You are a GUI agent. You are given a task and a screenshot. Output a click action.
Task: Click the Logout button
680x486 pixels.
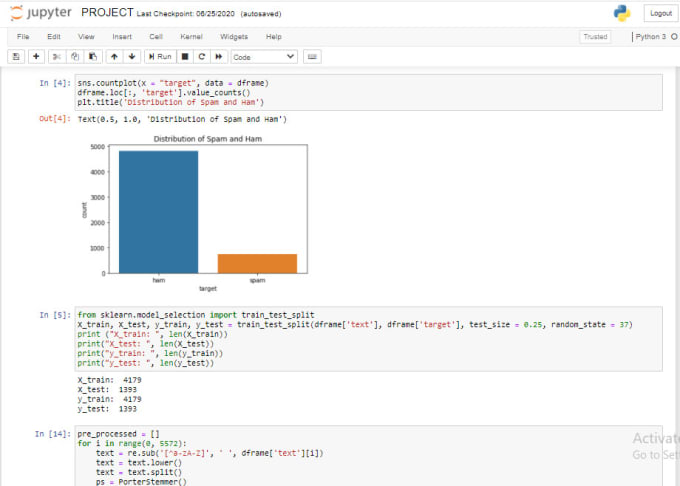pos(660,13)
